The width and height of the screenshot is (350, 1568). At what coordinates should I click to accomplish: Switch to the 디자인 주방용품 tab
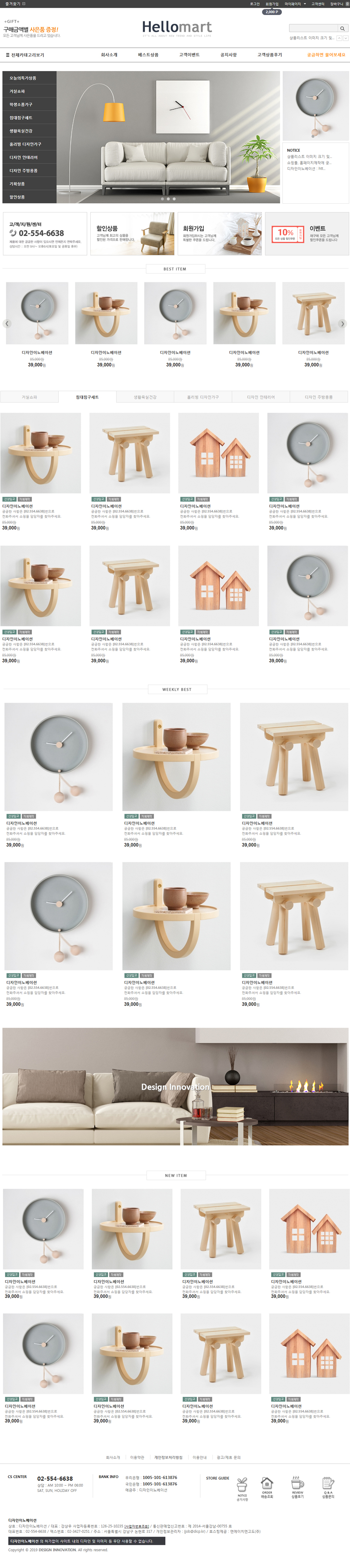tap(319, 397)
